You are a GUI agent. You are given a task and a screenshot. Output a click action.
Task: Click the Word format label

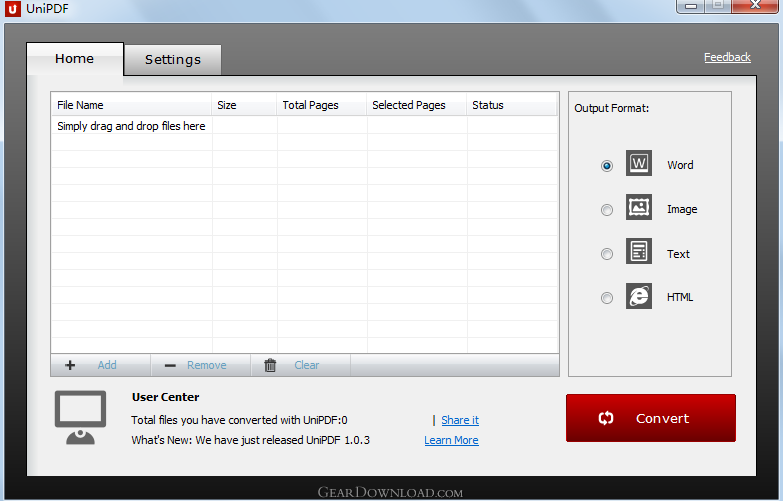click(680, 165)
